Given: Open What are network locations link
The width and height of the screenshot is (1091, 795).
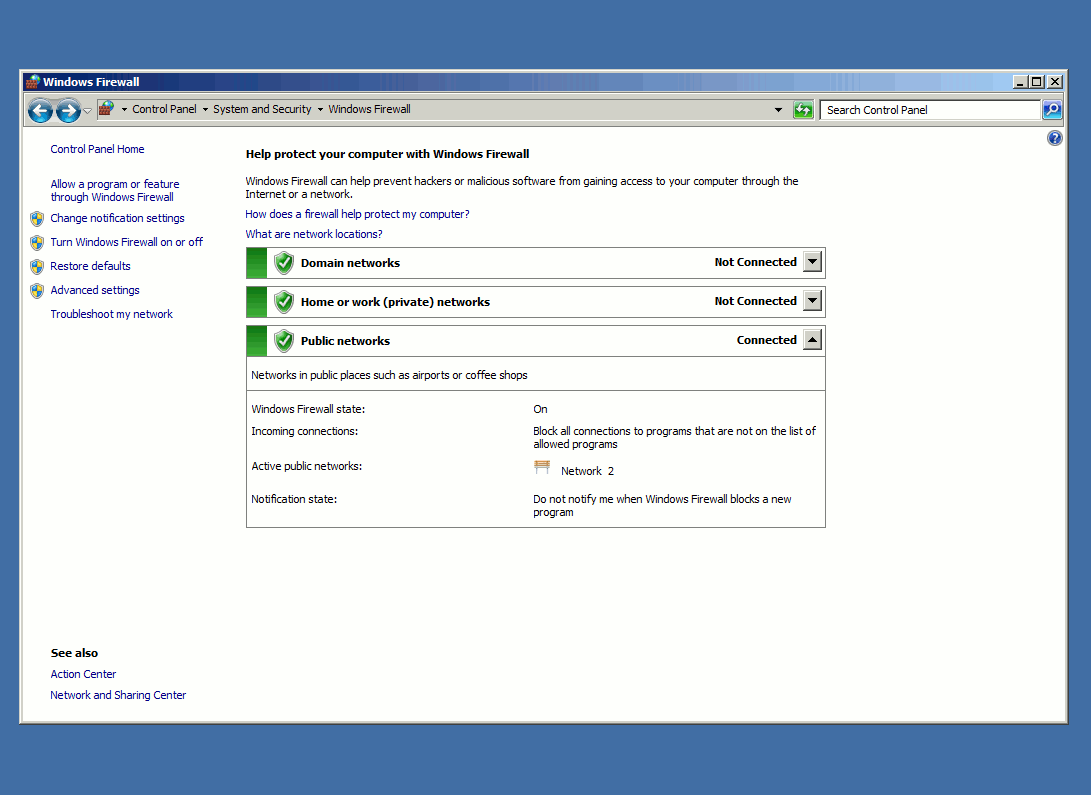Looking at the screenshot, I should tap(314, 234).
